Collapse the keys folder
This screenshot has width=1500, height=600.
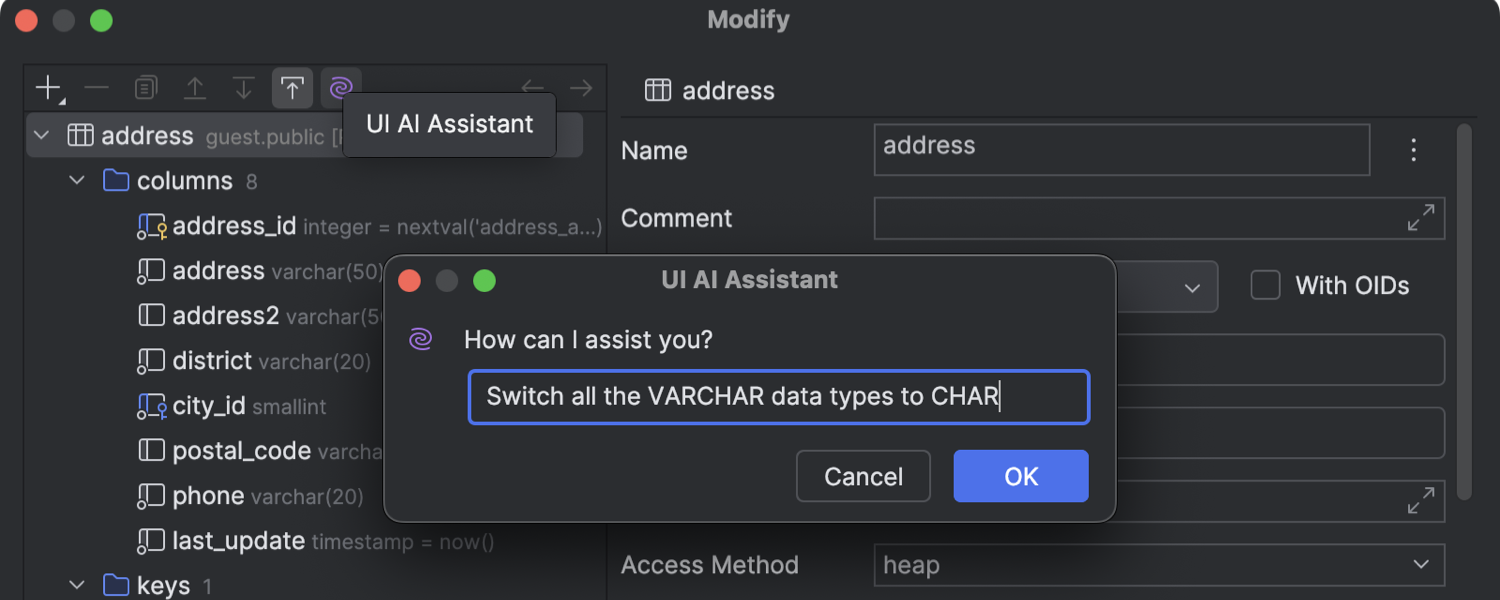click(x=77, y=585)
